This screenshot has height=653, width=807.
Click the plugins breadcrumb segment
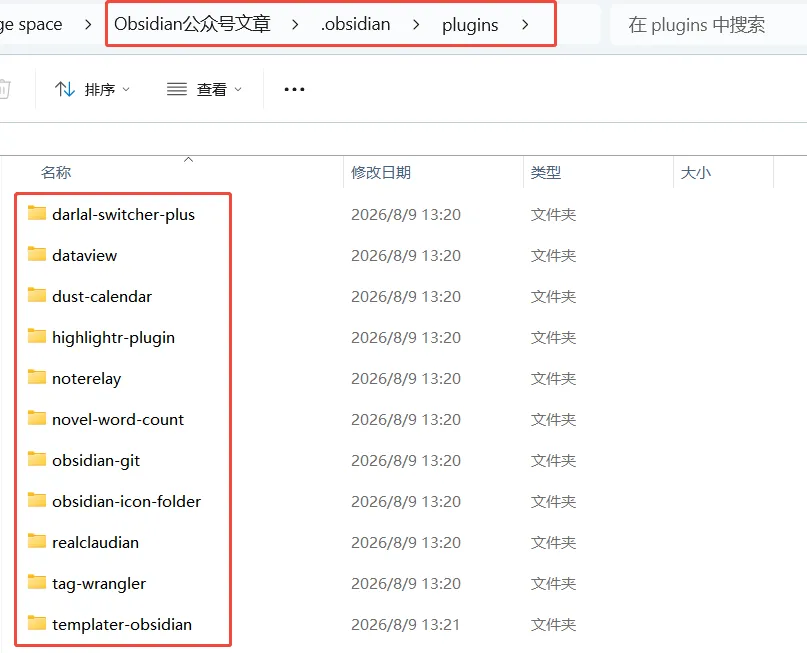470,25
